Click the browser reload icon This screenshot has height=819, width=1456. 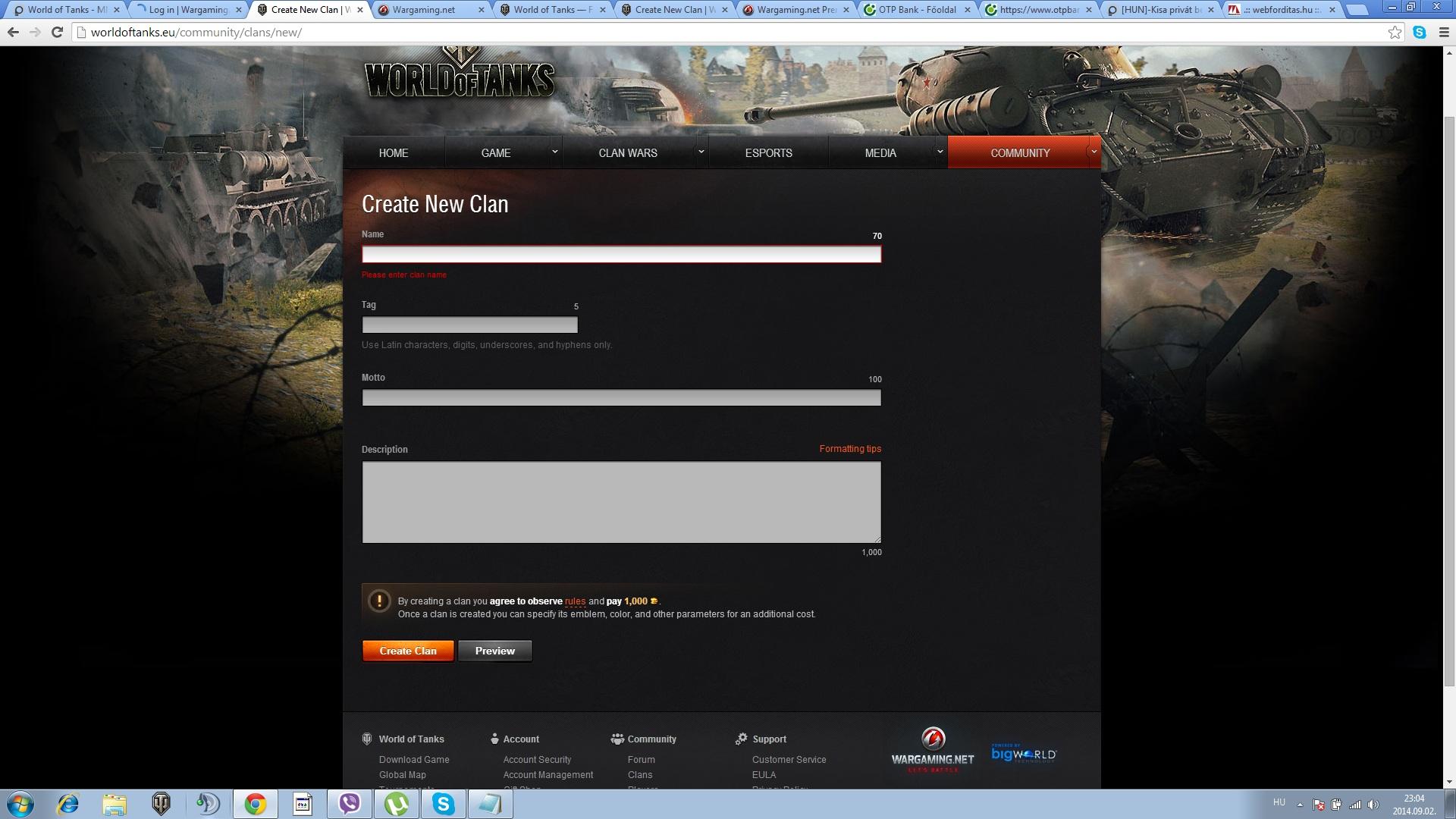(x=57, y=33)
